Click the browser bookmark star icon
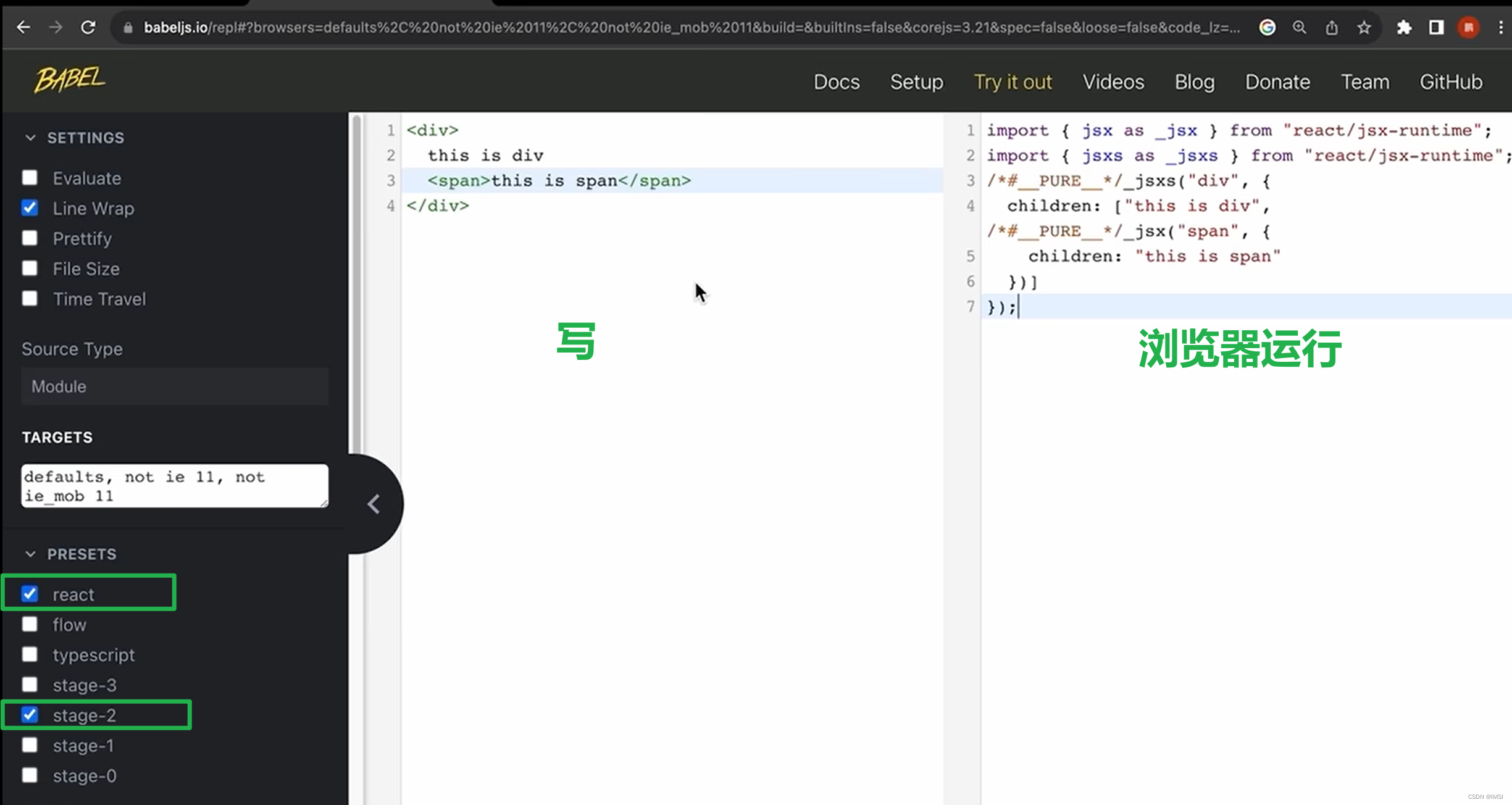Viewport: 1512px width, 805px height. (x=1364, y=27)
